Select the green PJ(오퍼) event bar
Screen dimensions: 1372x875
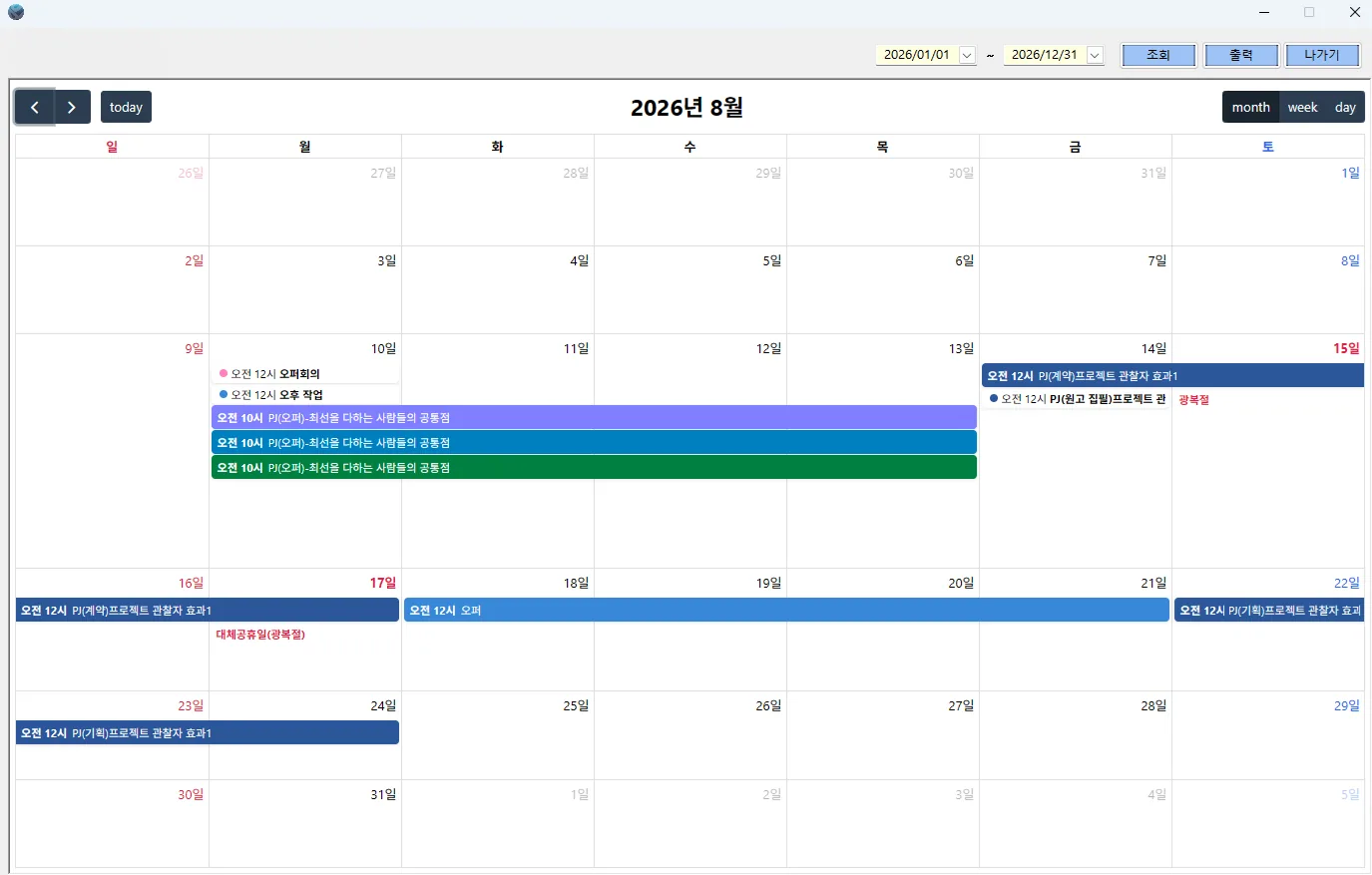[594, 467]
